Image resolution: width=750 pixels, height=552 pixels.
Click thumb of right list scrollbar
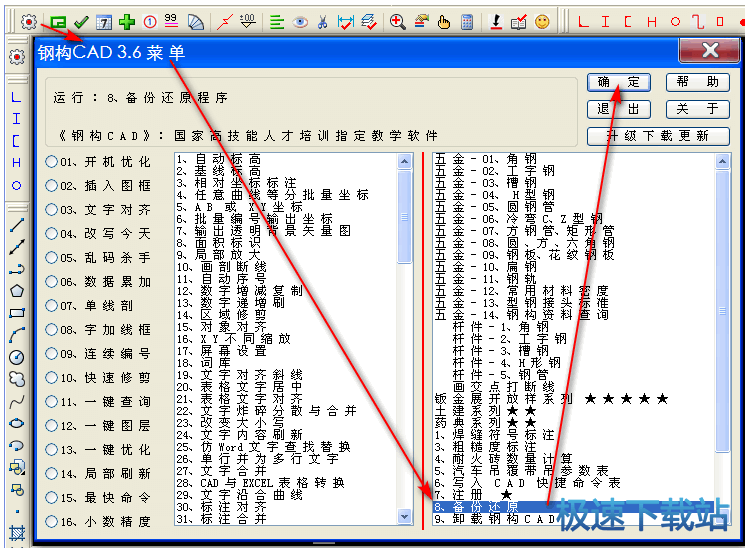pos(722,311)
